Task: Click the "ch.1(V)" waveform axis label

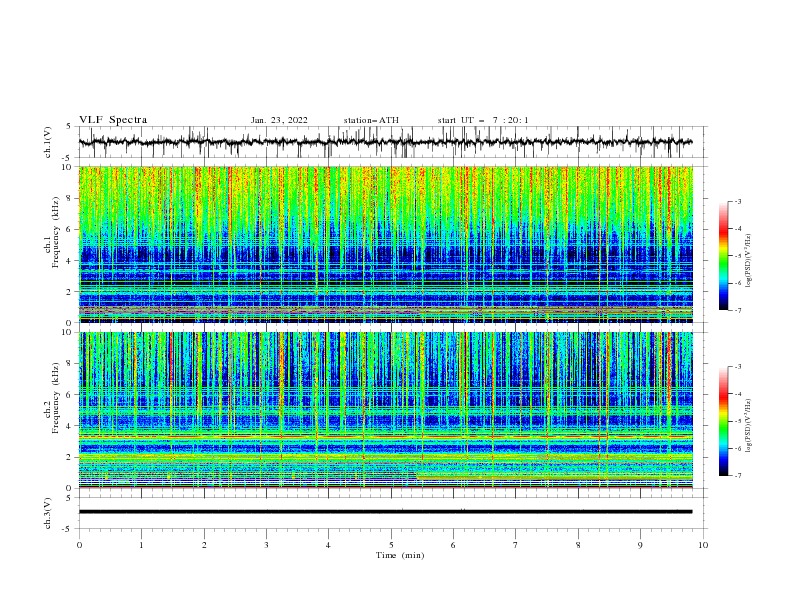Action: [x=48, y=142]
